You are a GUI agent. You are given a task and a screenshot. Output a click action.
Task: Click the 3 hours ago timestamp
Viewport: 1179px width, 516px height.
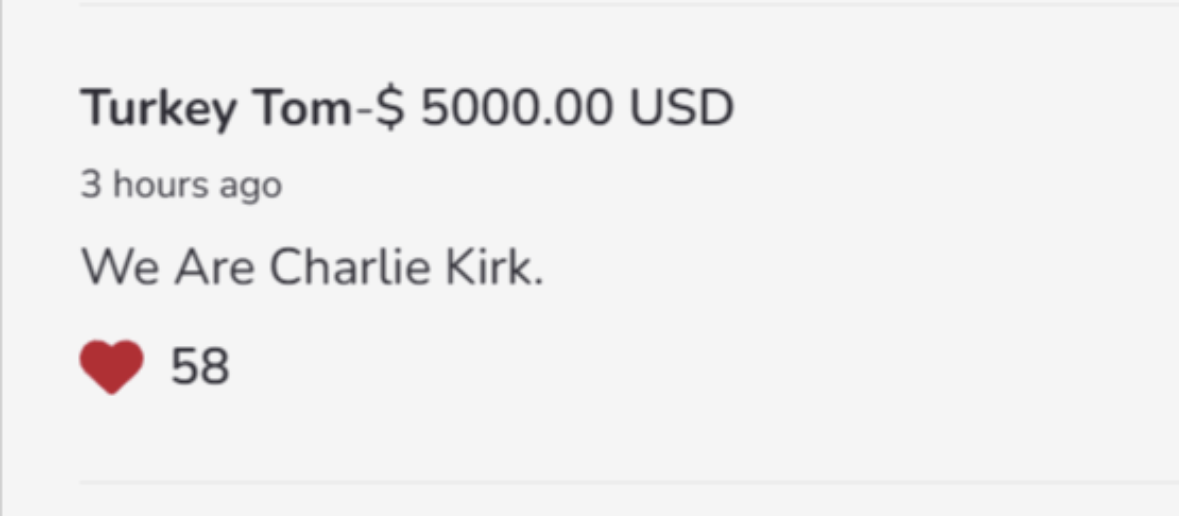click(x=181, y=186)
